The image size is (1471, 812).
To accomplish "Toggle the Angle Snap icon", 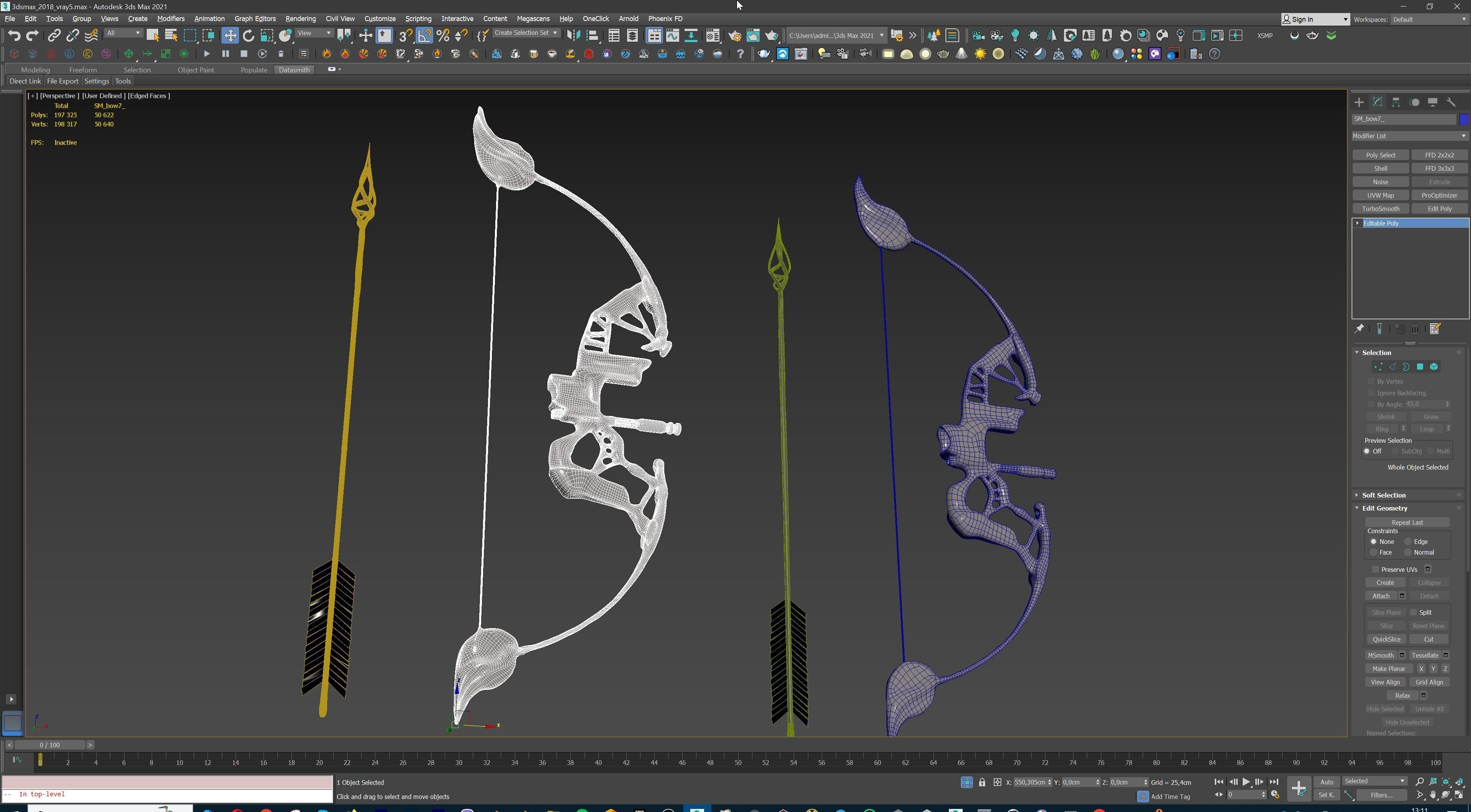I will [x=424, y=35].
